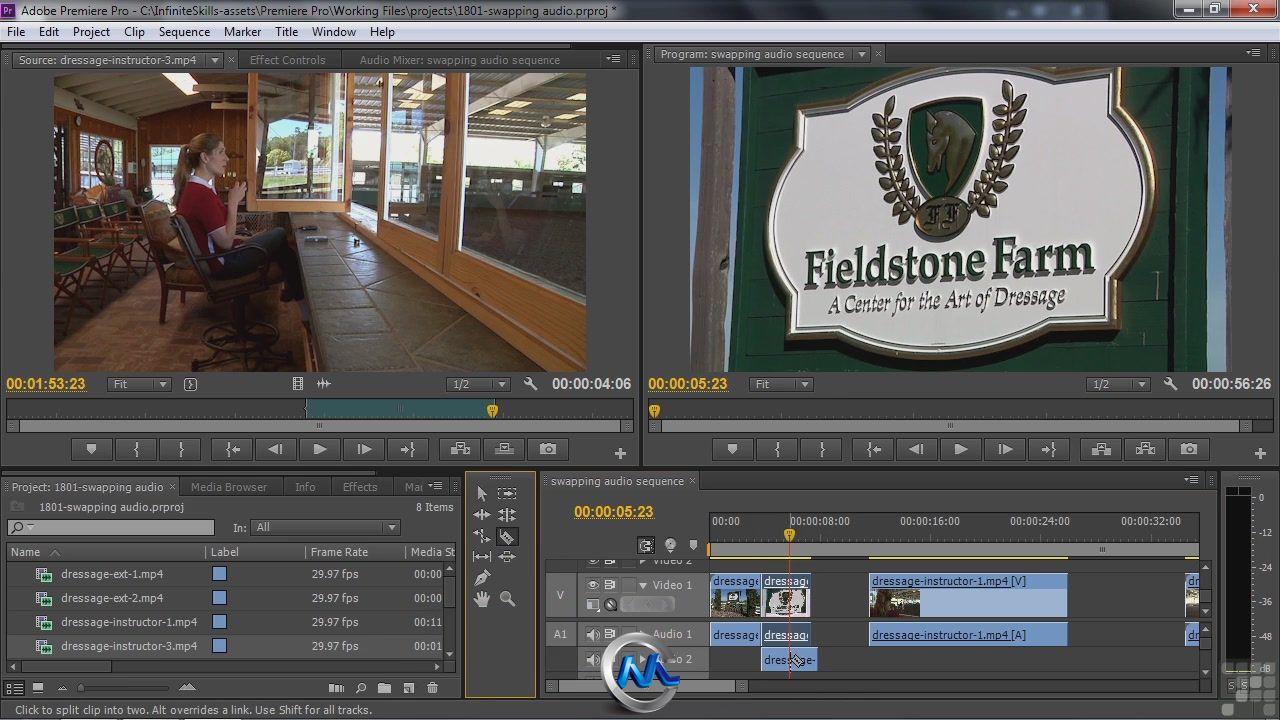This screenshot has height=720, width=1280.
Task: Open the Marker menu
Action: [242, 32]
